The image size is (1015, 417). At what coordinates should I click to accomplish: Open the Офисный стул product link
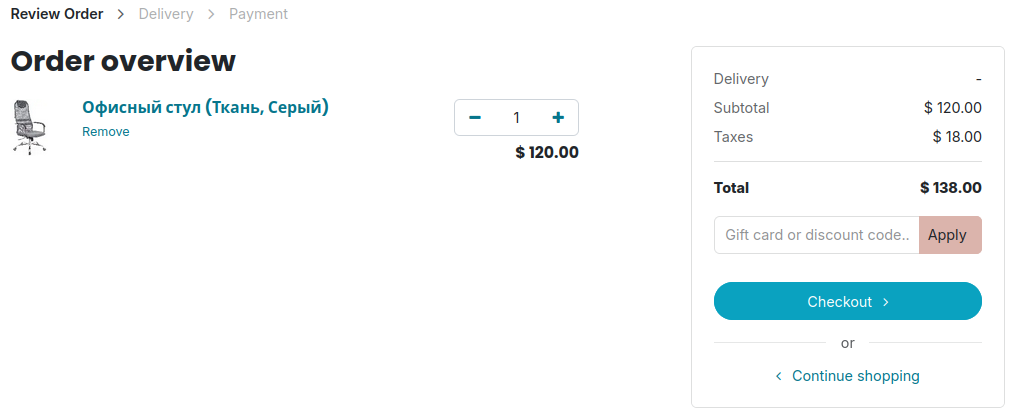point(205,107)
